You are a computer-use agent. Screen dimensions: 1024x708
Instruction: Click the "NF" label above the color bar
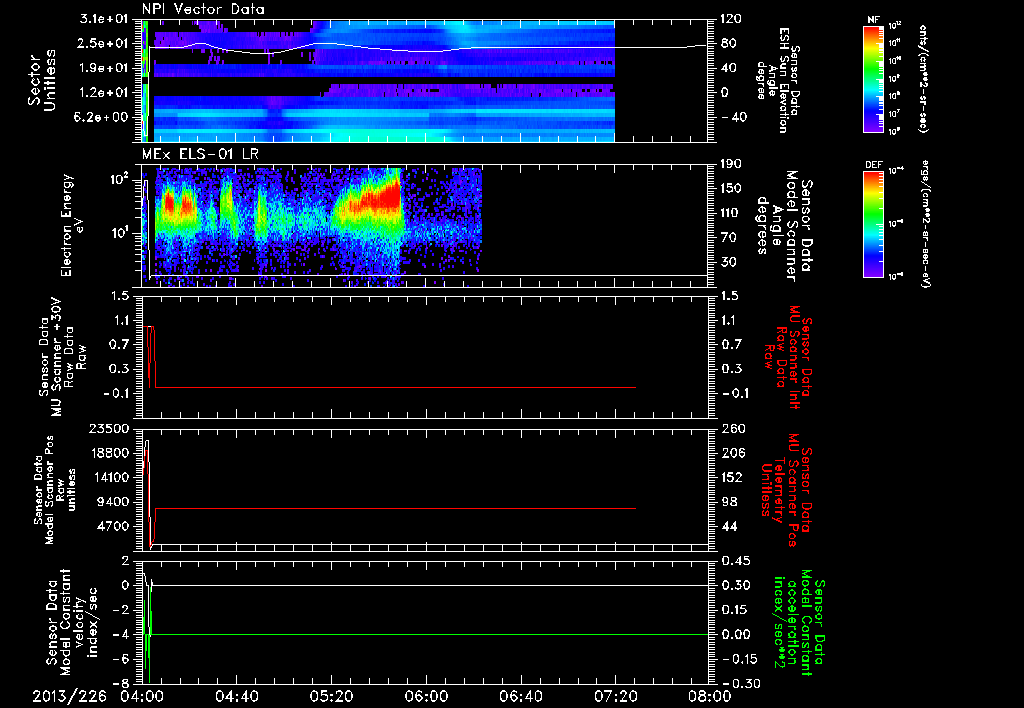873,20
